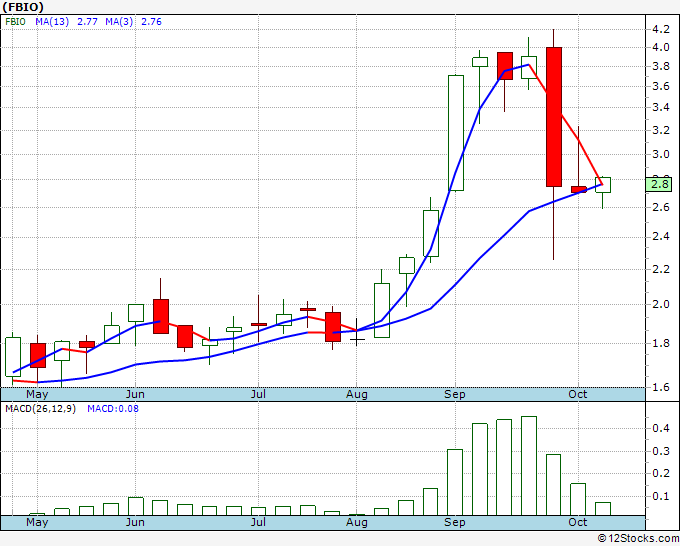Click the Aug label on the price chart axis
Image resolution: width=680 pixels, height=546 pixels.
pos(356,394)
